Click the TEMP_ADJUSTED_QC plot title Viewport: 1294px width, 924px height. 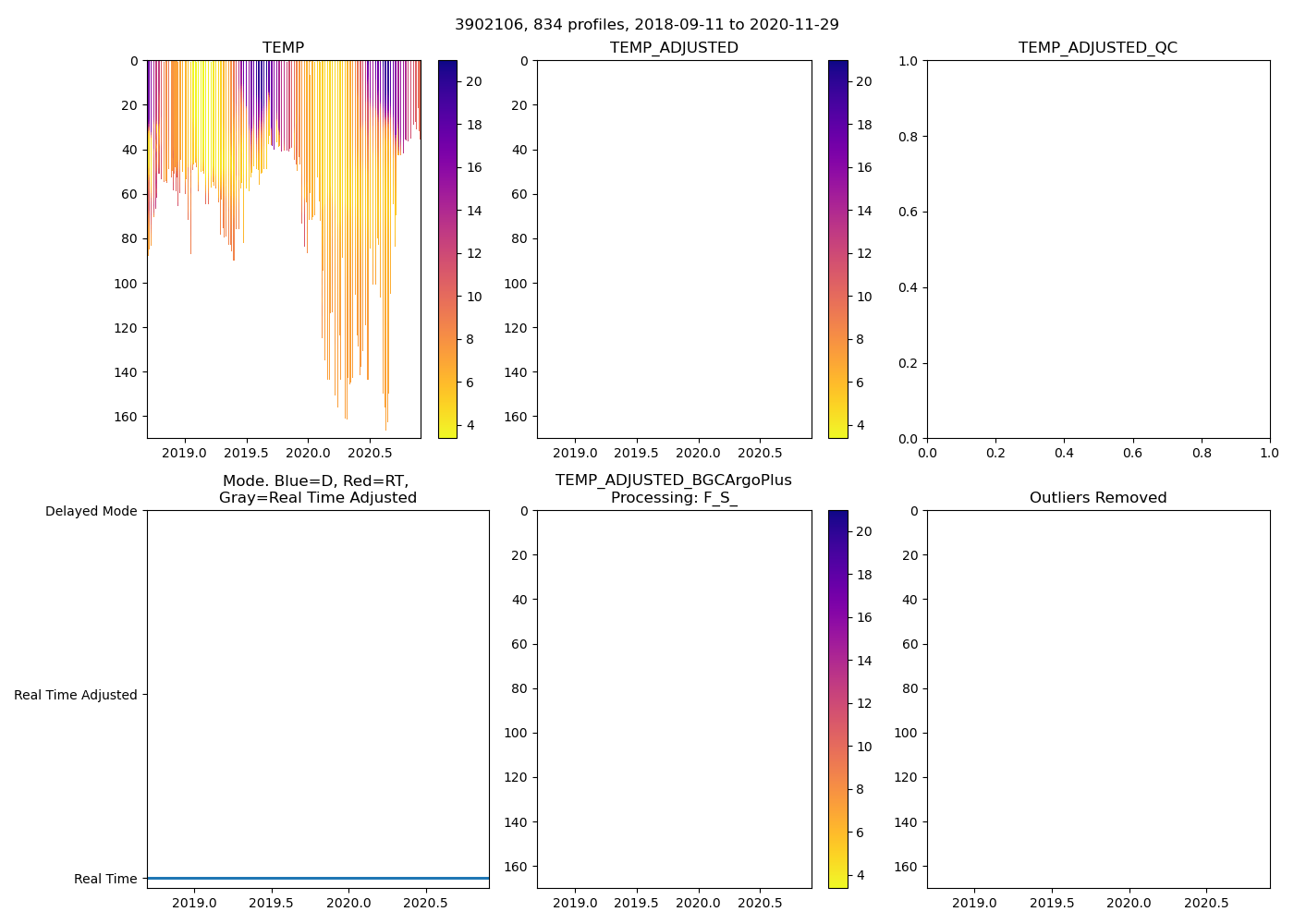1097,47
